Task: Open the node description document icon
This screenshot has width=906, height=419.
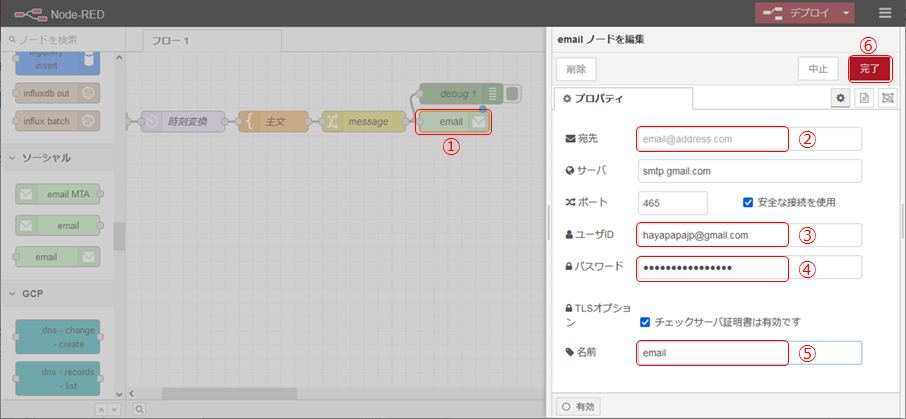Action: coord(864,98)
